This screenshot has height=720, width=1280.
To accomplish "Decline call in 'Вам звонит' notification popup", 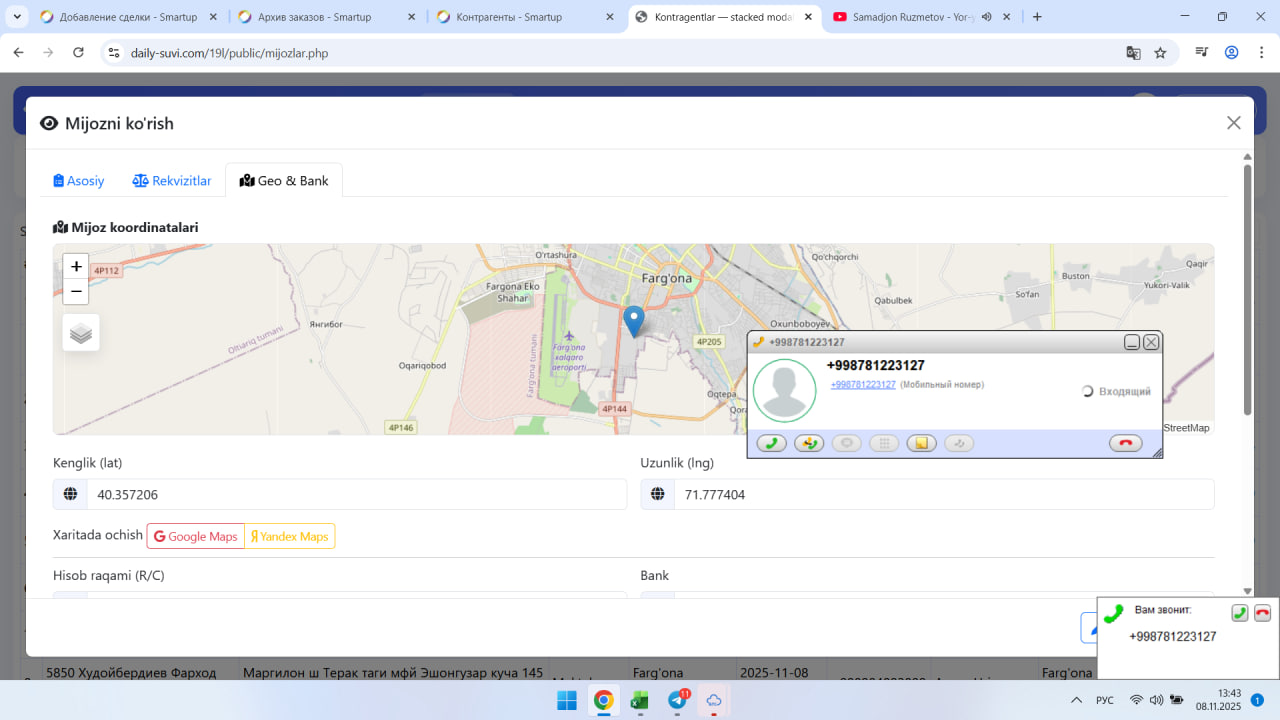I will tap(1262, 613).
